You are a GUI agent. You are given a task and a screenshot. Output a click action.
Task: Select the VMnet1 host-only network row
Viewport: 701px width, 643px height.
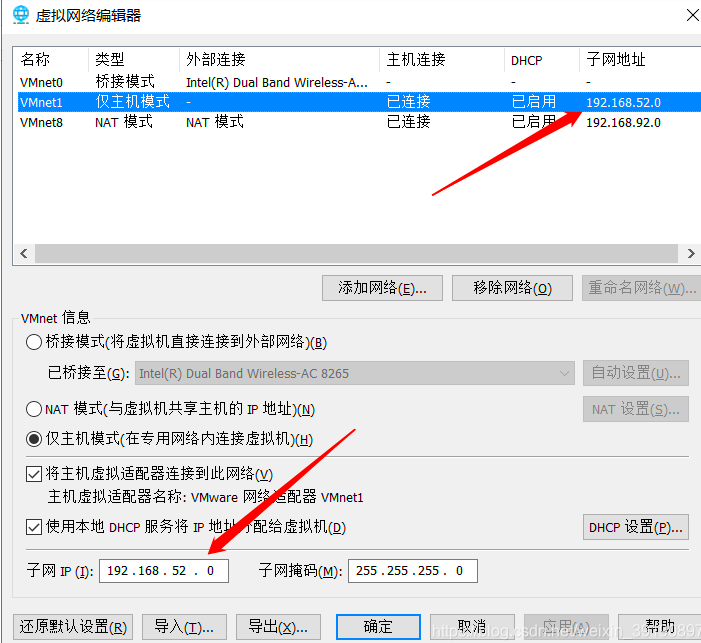tap(200, 102)
